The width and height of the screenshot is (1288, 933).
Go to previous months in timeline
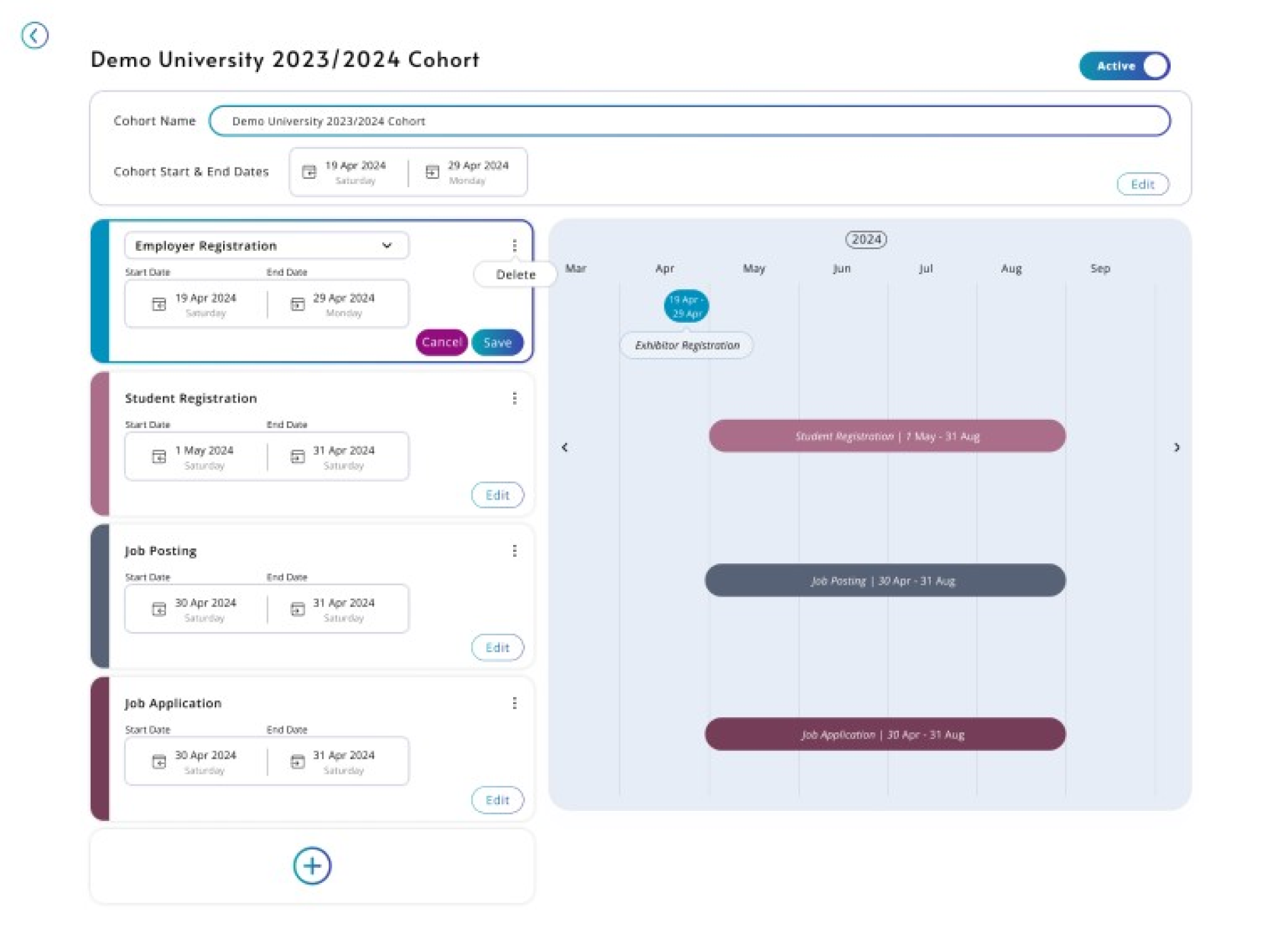(x=565, y=448)
